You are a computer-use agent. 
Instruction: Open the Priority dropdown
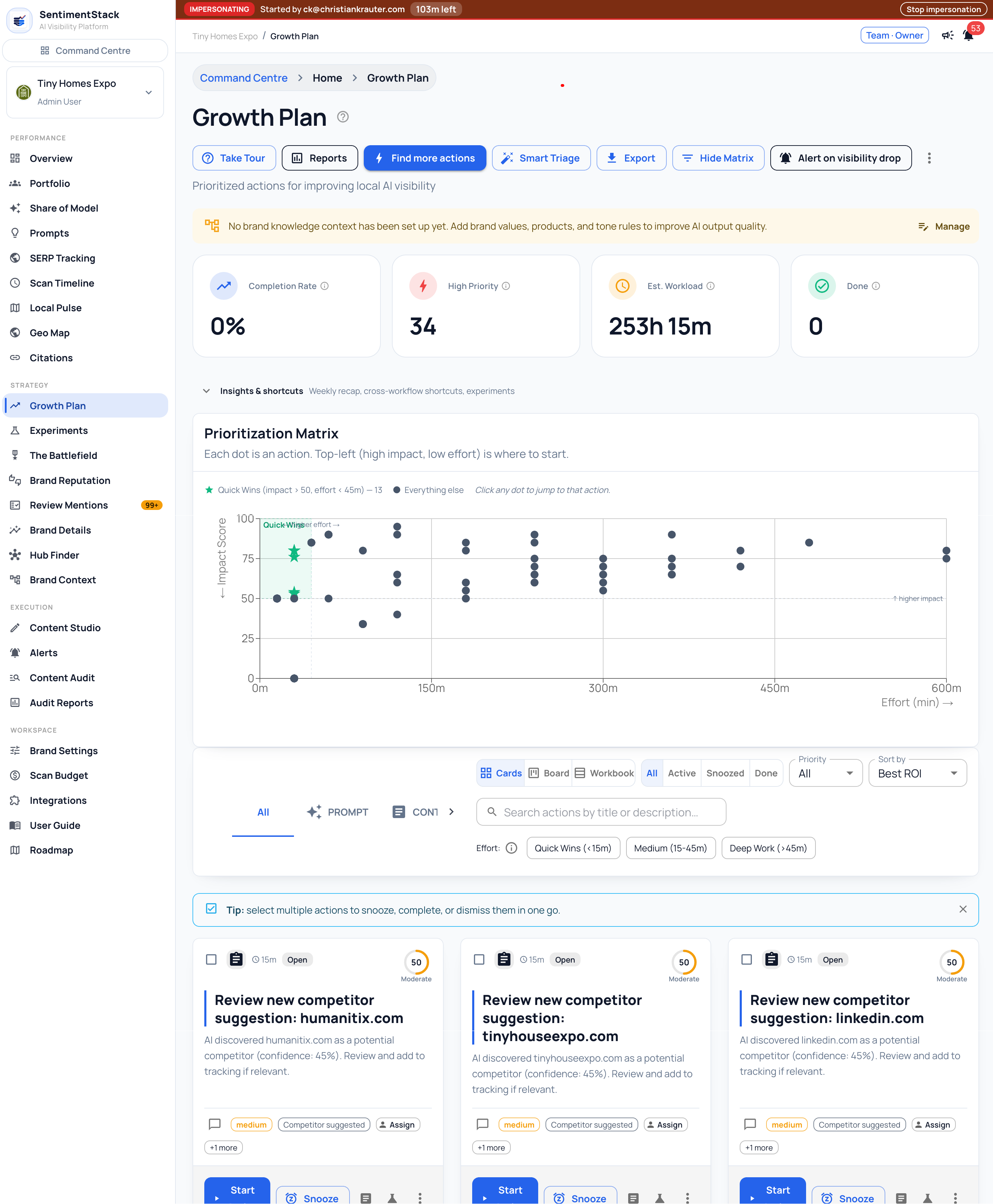tap(826, 773)
